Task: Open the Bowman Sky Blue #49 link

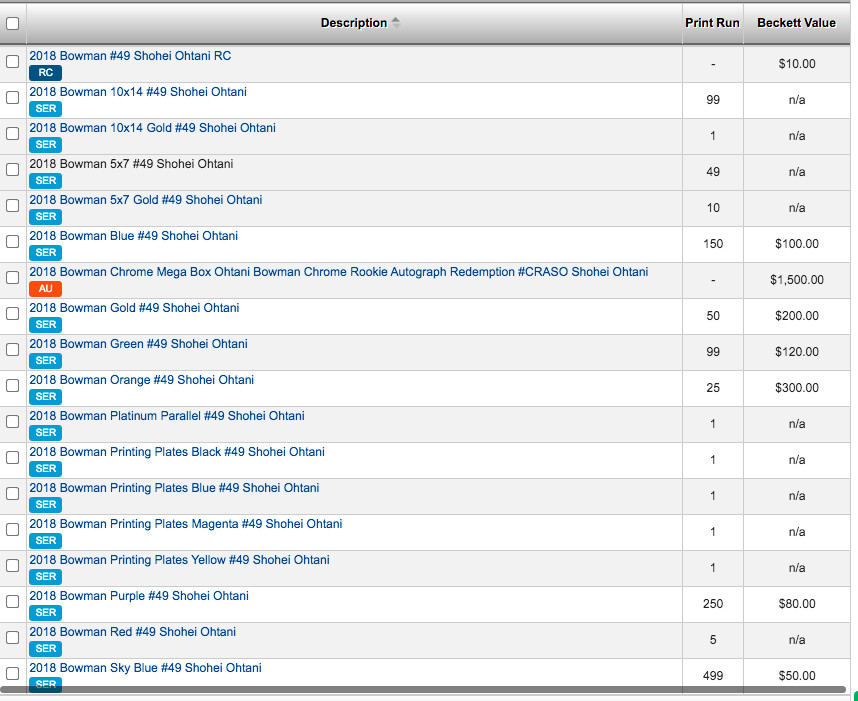Action: [x=146, y=668]
